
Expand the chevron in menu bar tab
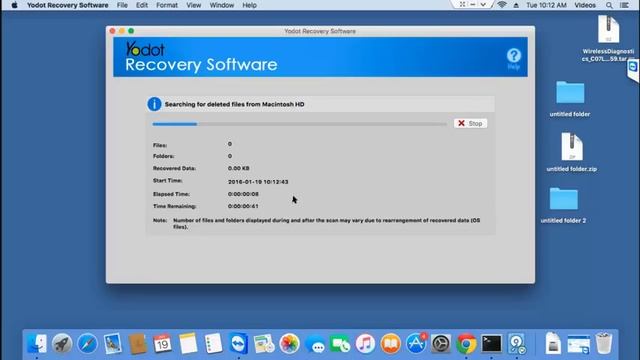click(x=483, y=4)
